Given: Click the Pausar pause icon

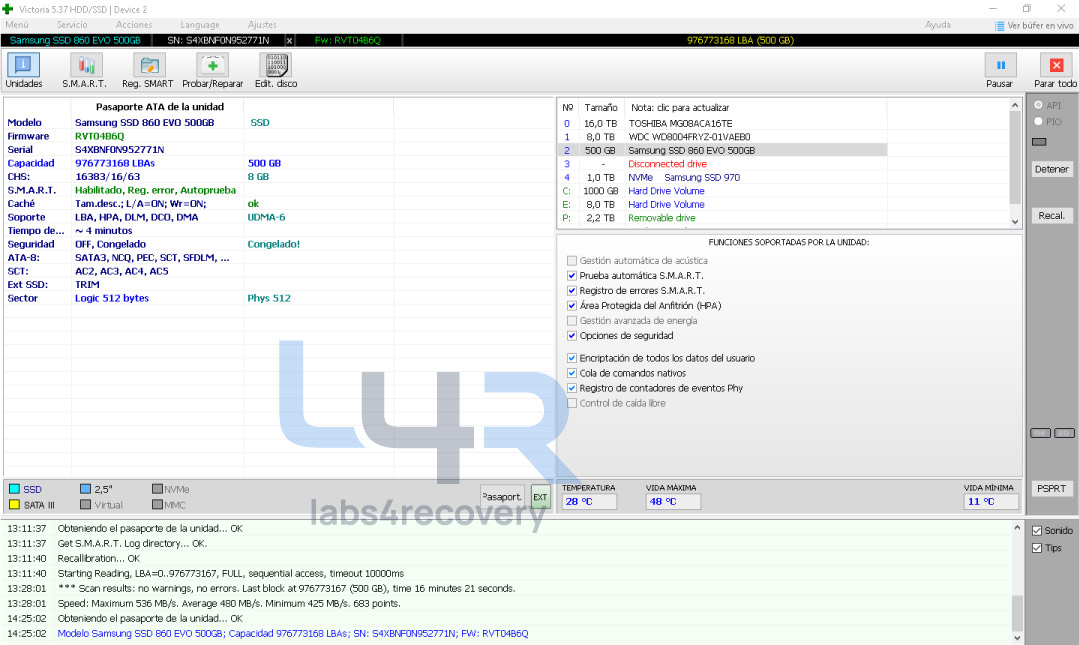Looking at the screenshot, I should click(x=1001, y=65).
